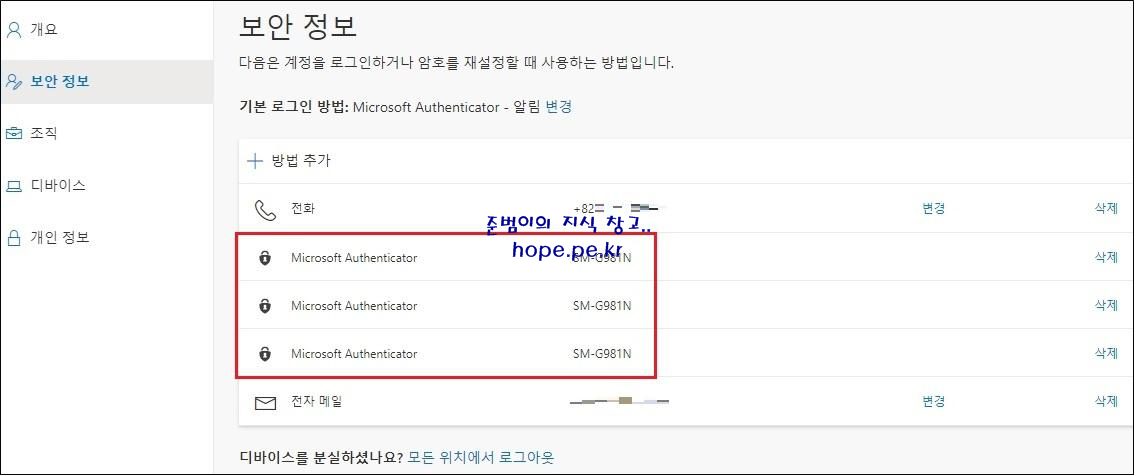The image size is (1134, 475).
Task: Click the 전자 메일 method label
Action: (x=316, y=401)
